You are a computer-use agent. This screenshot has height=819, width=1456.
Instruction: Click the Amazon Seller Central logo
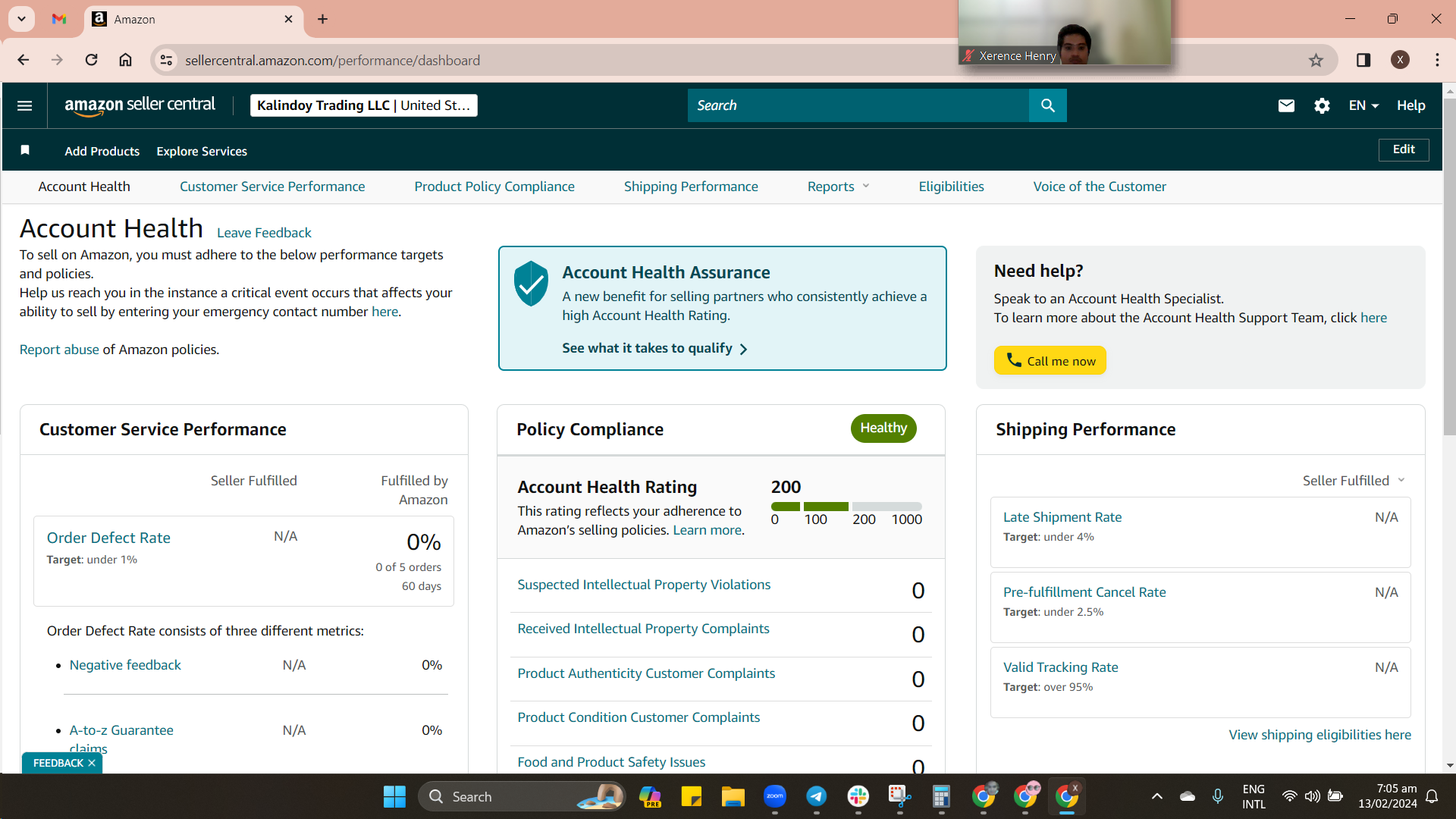(140, 105)
